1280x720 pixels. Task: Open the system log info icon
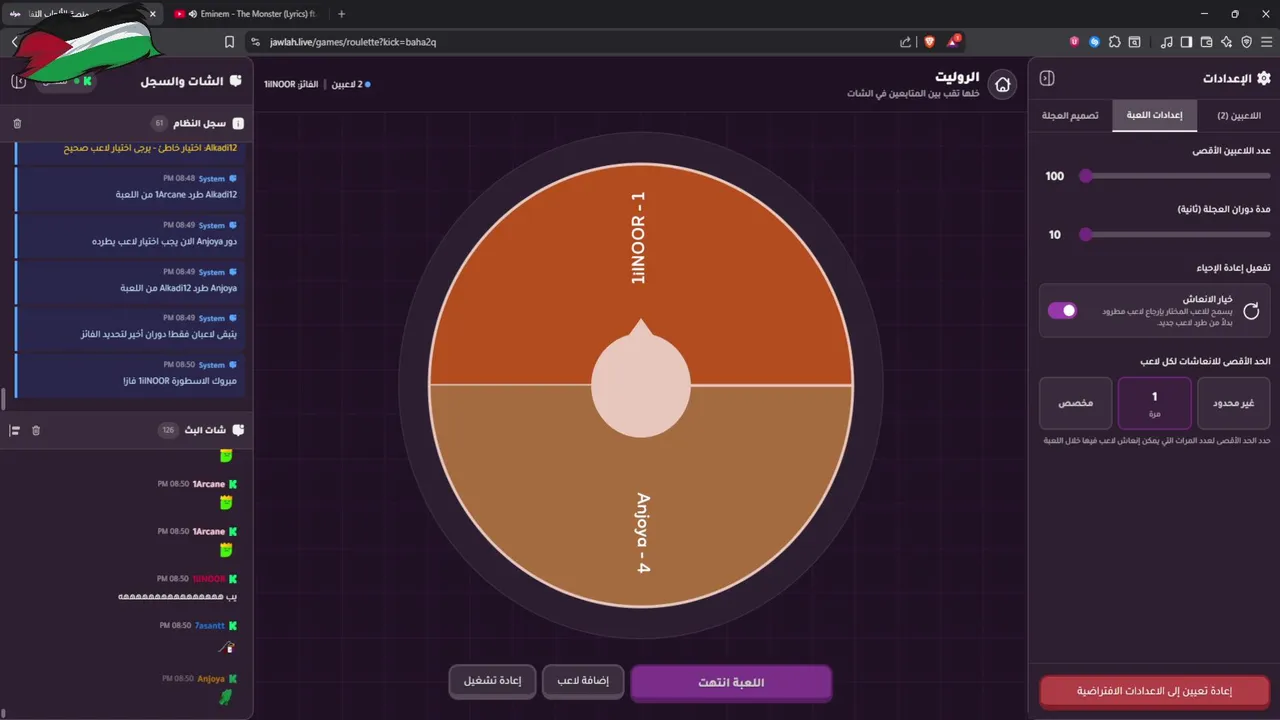[x=238, y=123]
